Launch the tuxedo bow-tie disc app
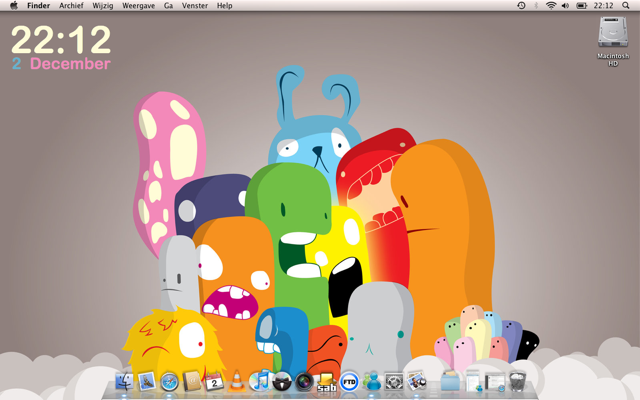Screen dimensions: 640x400 pyautogui.click(x=282, y=382)
